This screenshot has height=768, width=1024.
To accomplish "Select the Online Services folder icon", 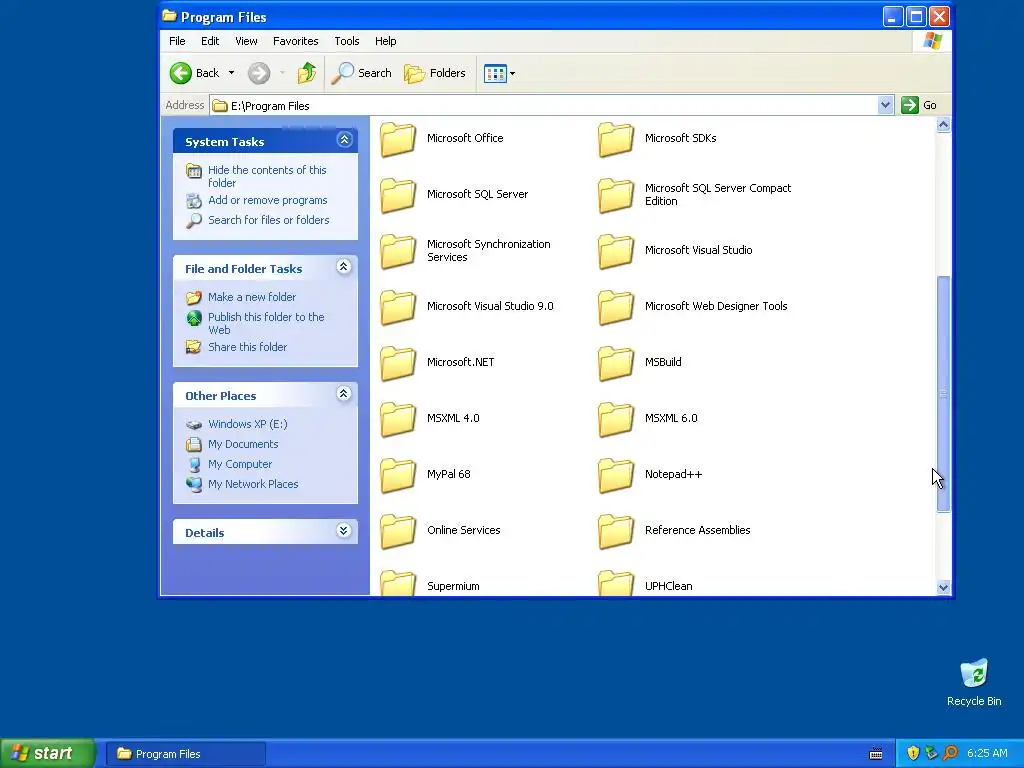I will 398,531.
